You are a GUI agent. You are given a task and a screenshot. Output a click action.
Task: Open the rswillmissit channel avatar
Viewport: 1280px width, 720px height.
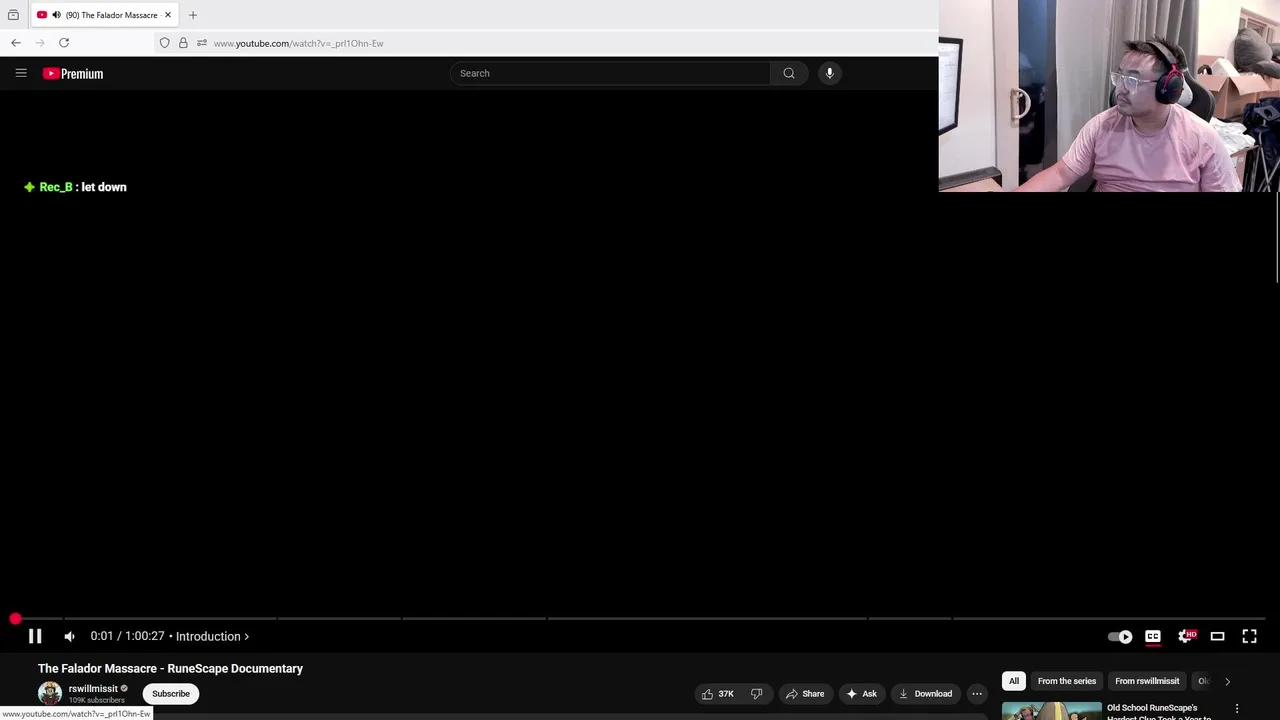(x=50, y=693)
